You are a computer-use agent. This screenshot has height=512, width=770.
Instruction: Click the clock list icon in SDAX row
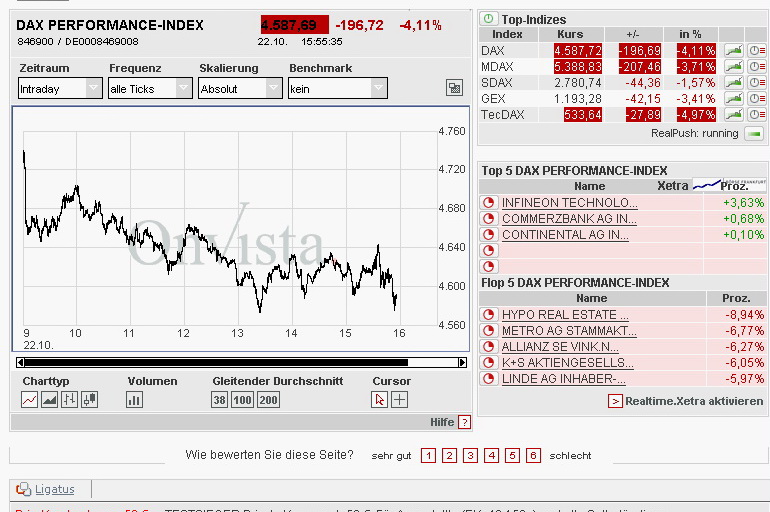tap(757, 82)
